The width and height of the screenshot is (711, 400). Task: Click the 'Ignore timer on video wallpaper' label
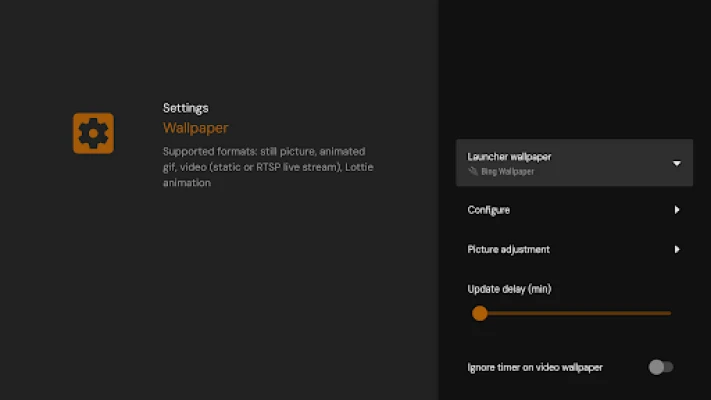pyautogui.click(x=535, y=367)
